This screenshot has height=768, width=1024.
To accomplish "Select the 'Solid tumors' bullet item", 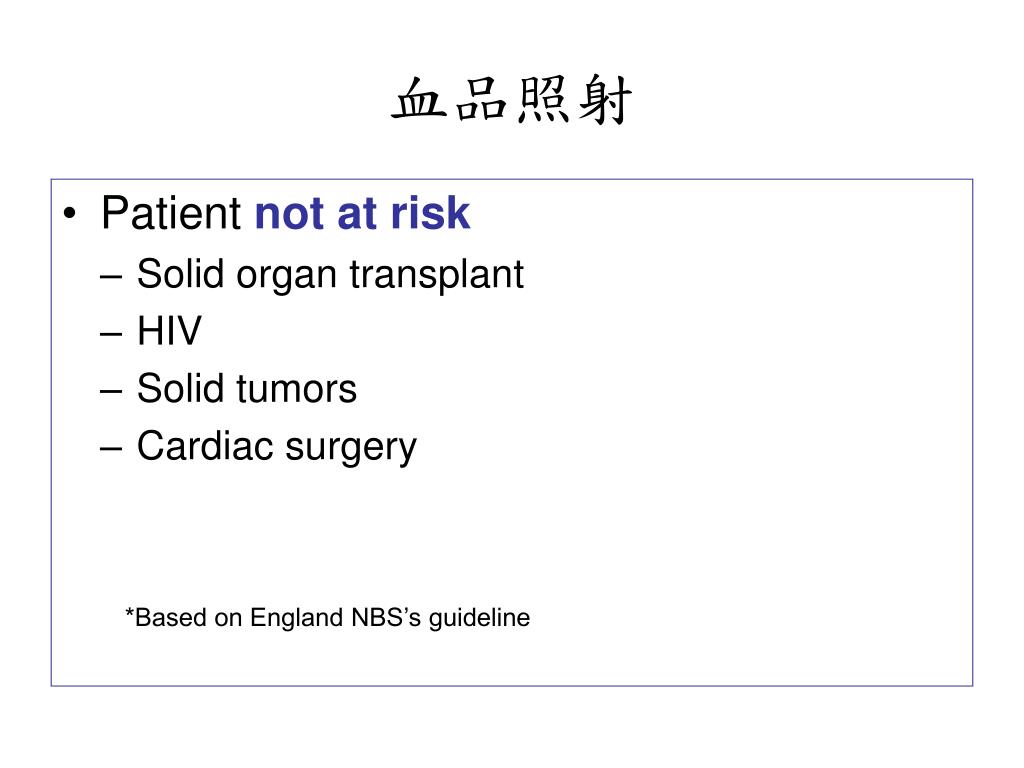I will coord(247,389).
